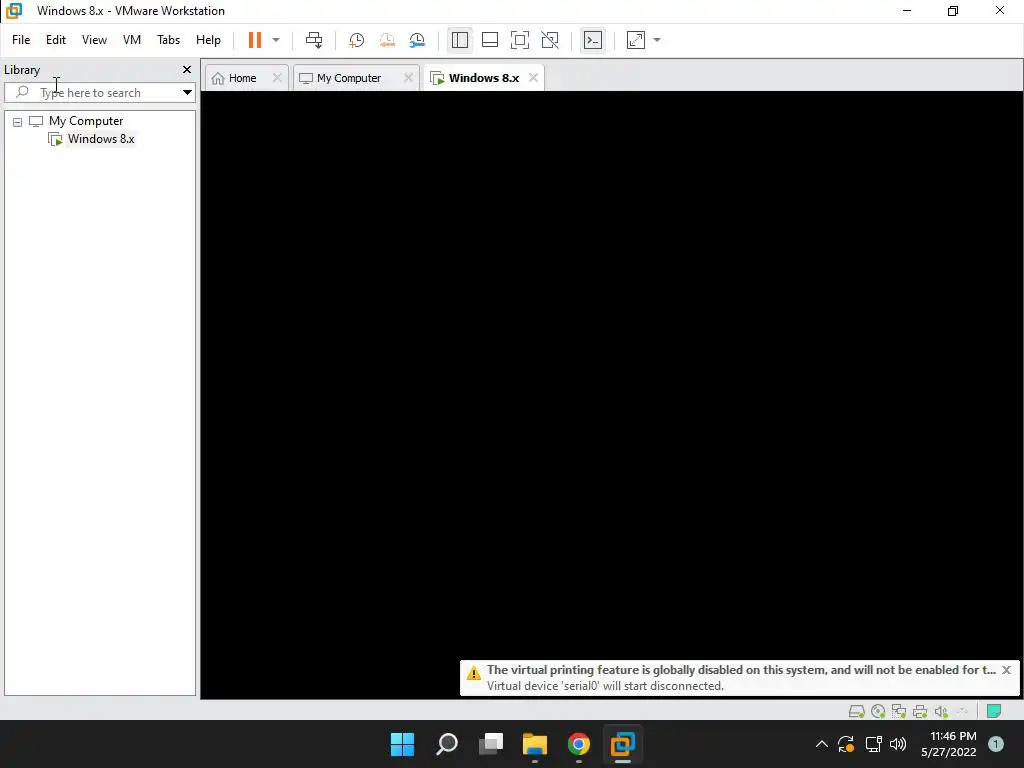
Task: Show hidden system tray icons
Action: [822, 744]
